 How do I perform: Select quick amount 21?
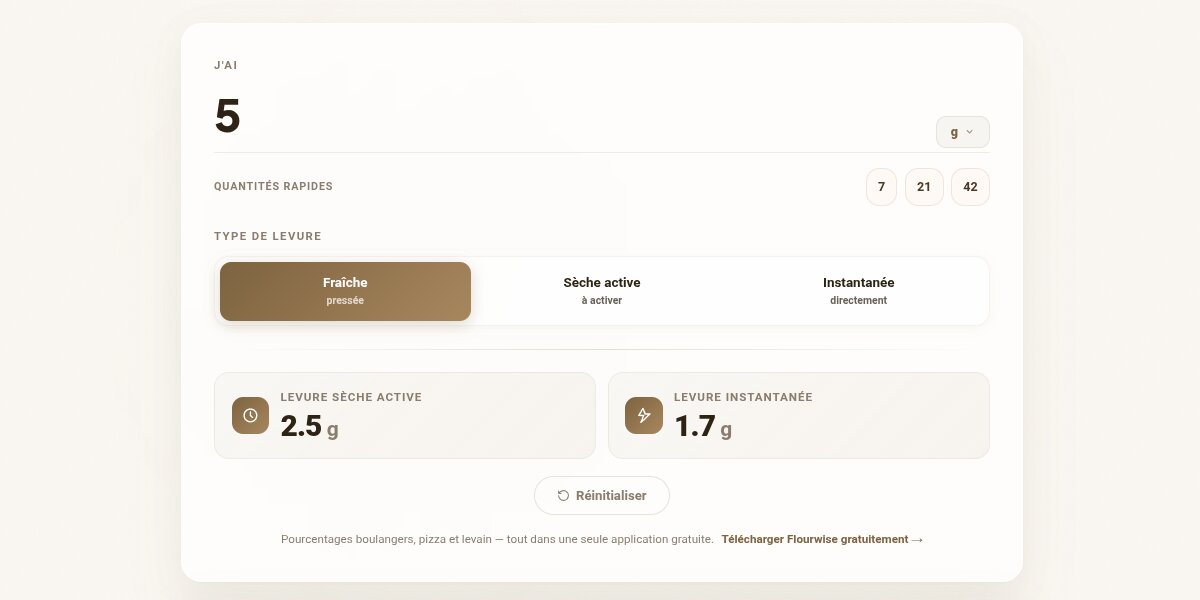pos(924,187)
